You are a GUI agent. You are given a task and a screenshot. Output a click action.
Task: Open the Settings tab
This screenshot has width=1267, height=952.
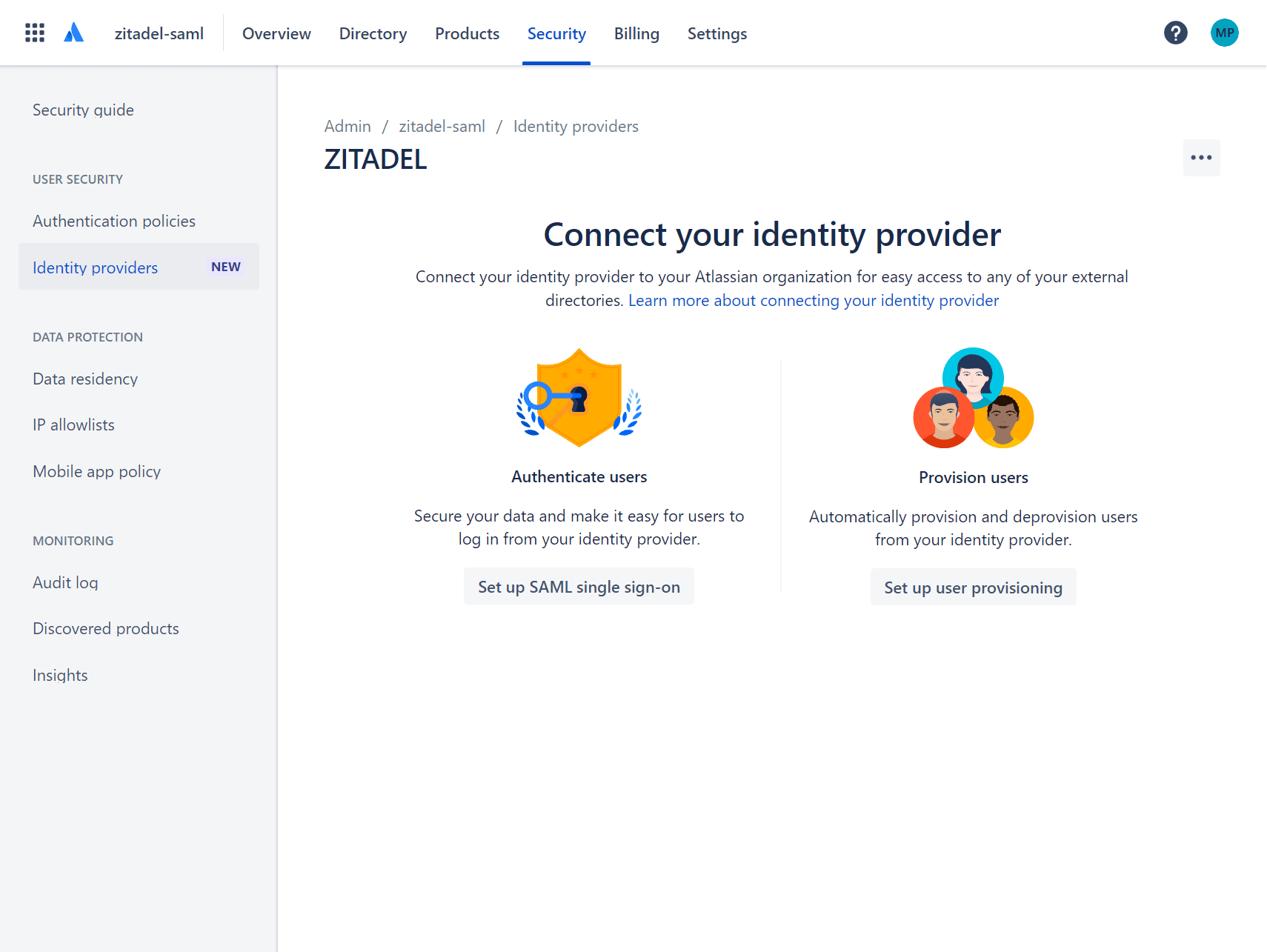click(x=716, y=33)
